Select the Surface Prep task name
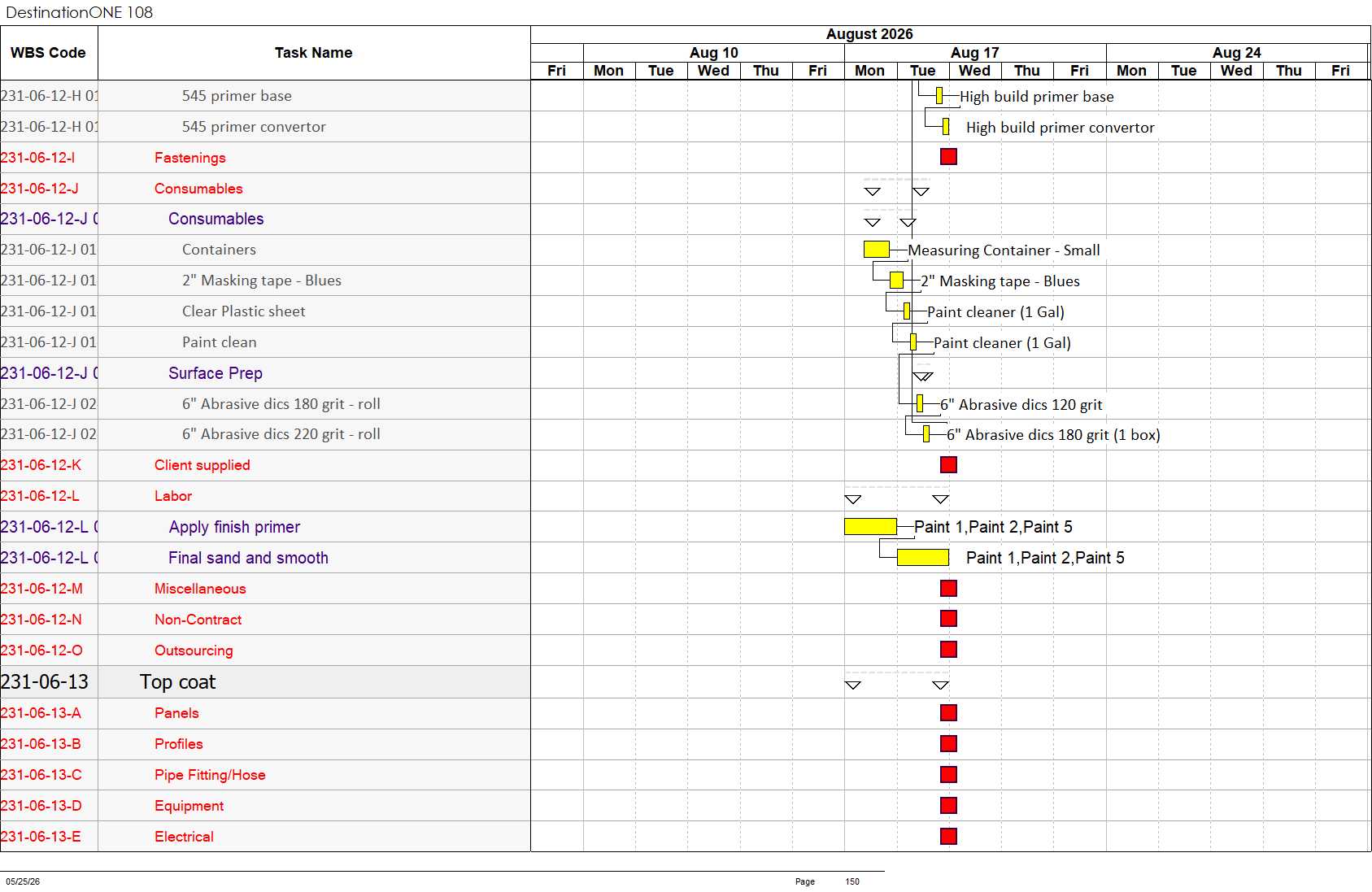1372x892 pixels. tap(216, 373)
